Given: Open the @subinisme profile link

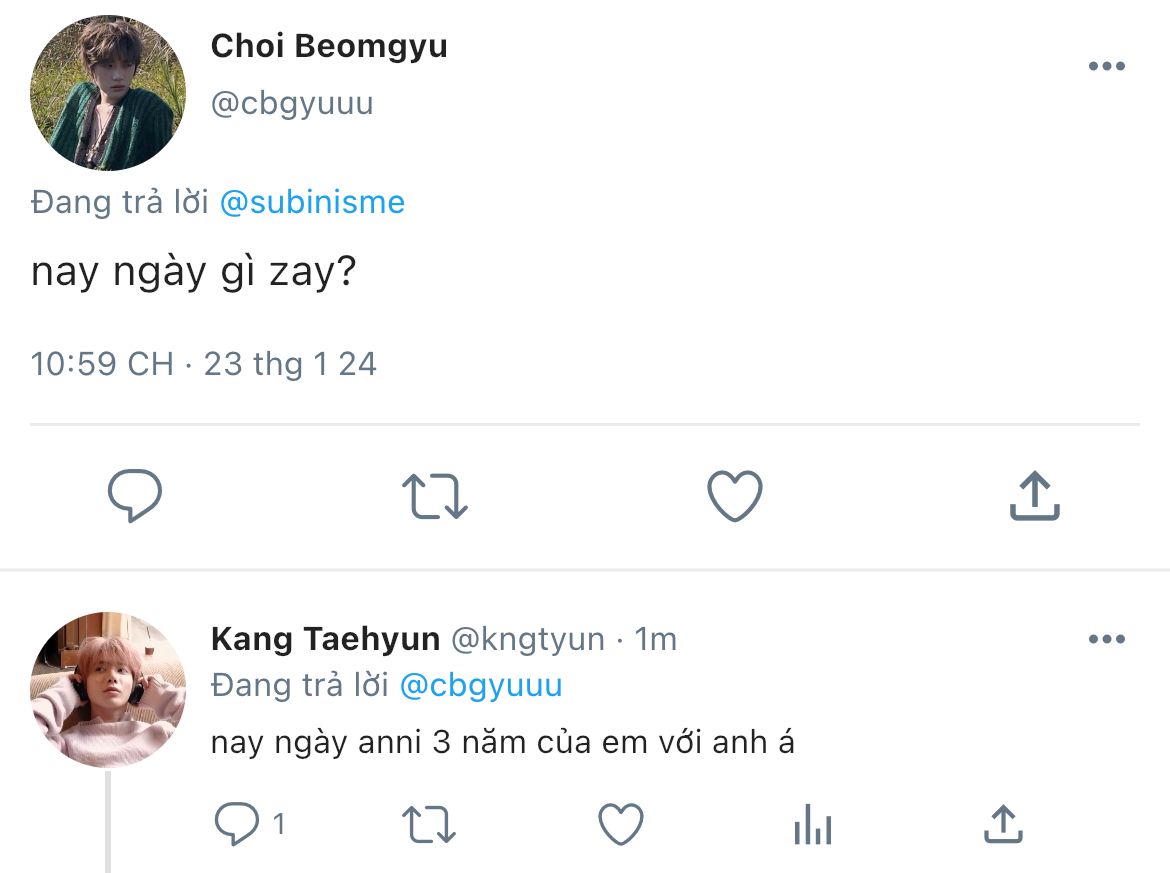Looking at the screenshot, I should [312, 203].
